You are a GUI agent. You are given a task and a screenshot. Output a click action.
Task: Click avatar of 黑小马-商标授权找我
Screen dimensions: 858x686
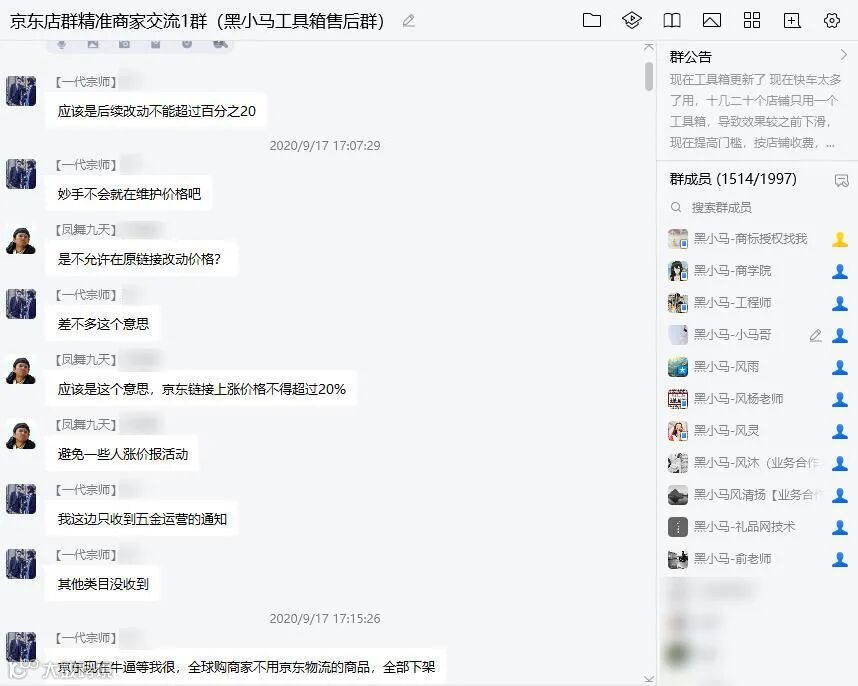pos(678,239)
